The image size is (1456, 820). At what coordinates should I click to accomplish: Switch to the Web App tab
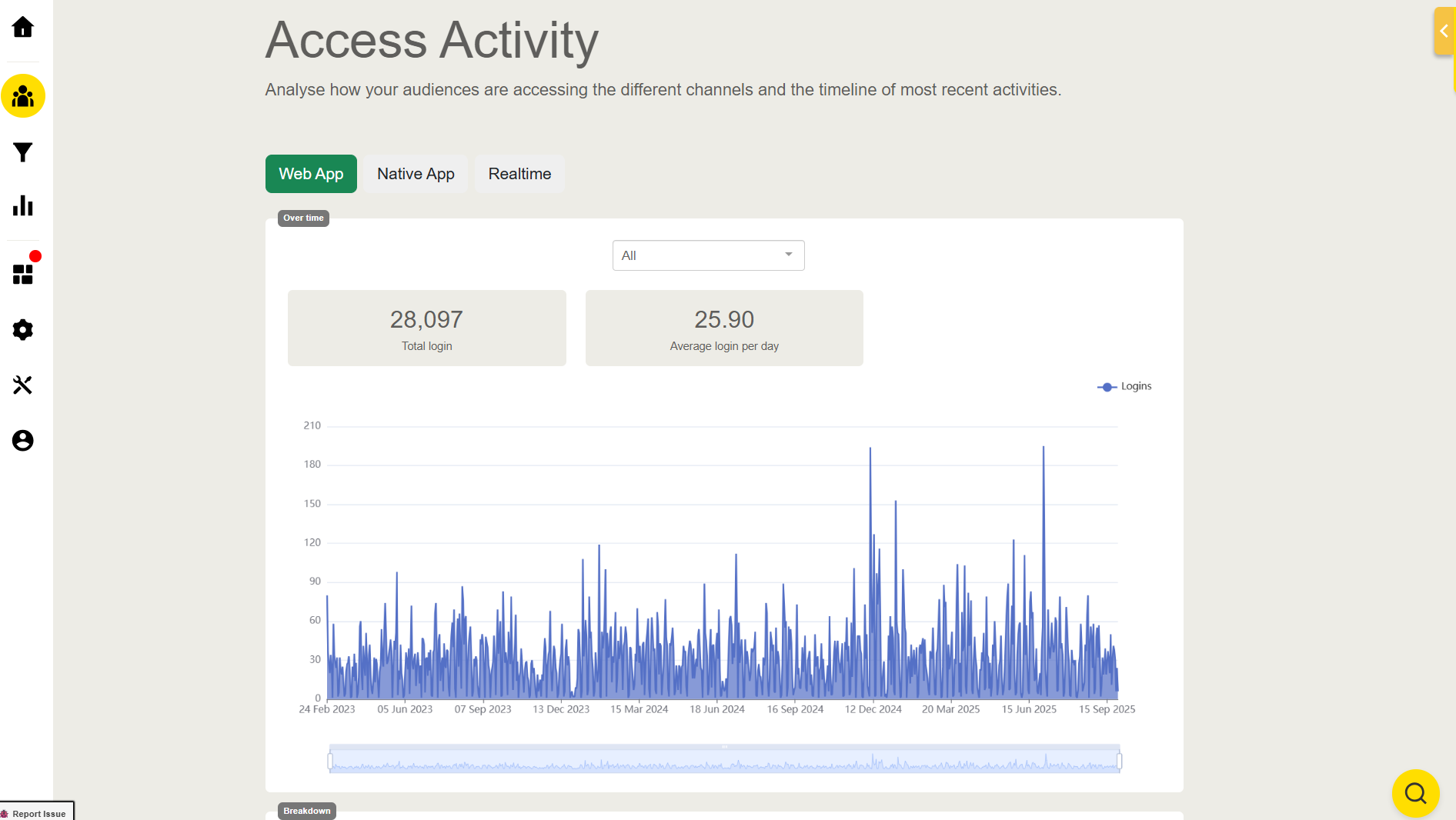coord(311,174)
